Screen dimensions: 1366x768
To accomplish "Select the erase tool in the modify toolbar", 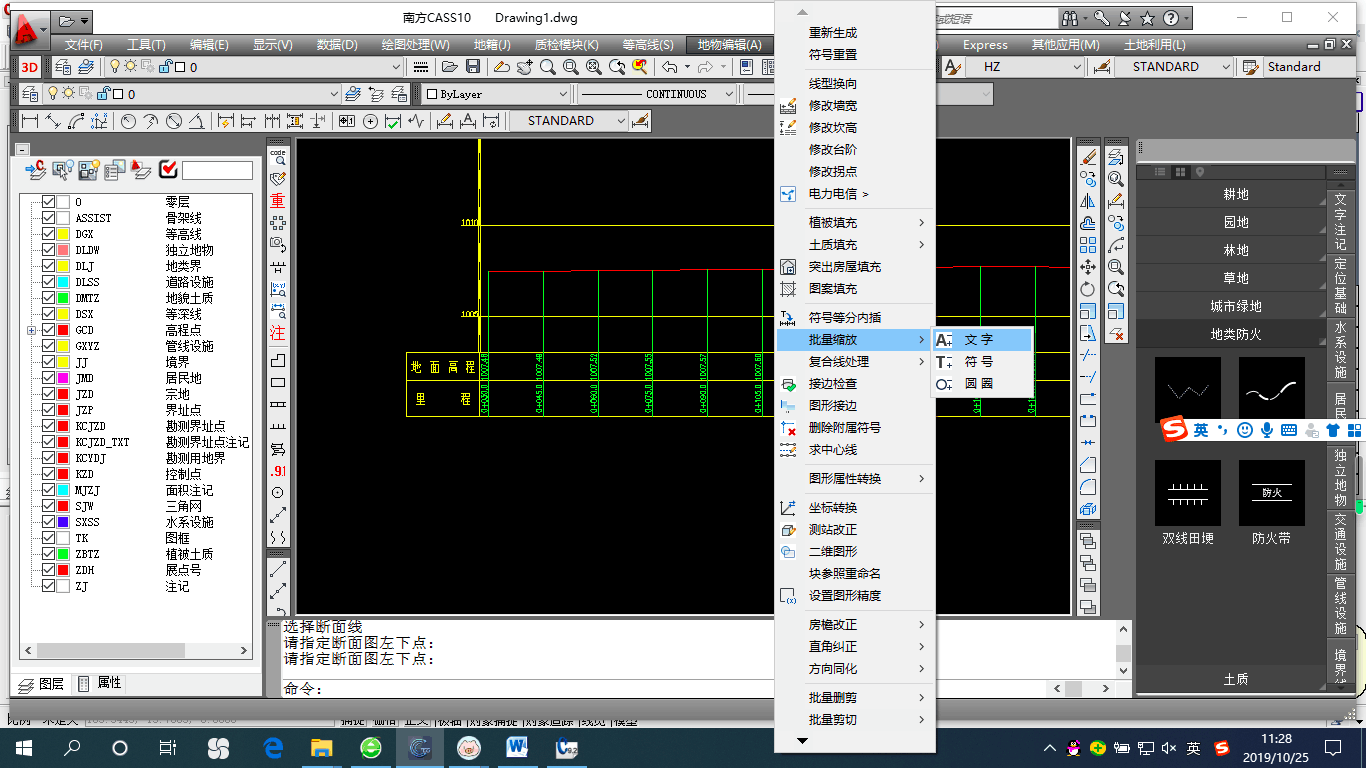I will coord(1089,157).
